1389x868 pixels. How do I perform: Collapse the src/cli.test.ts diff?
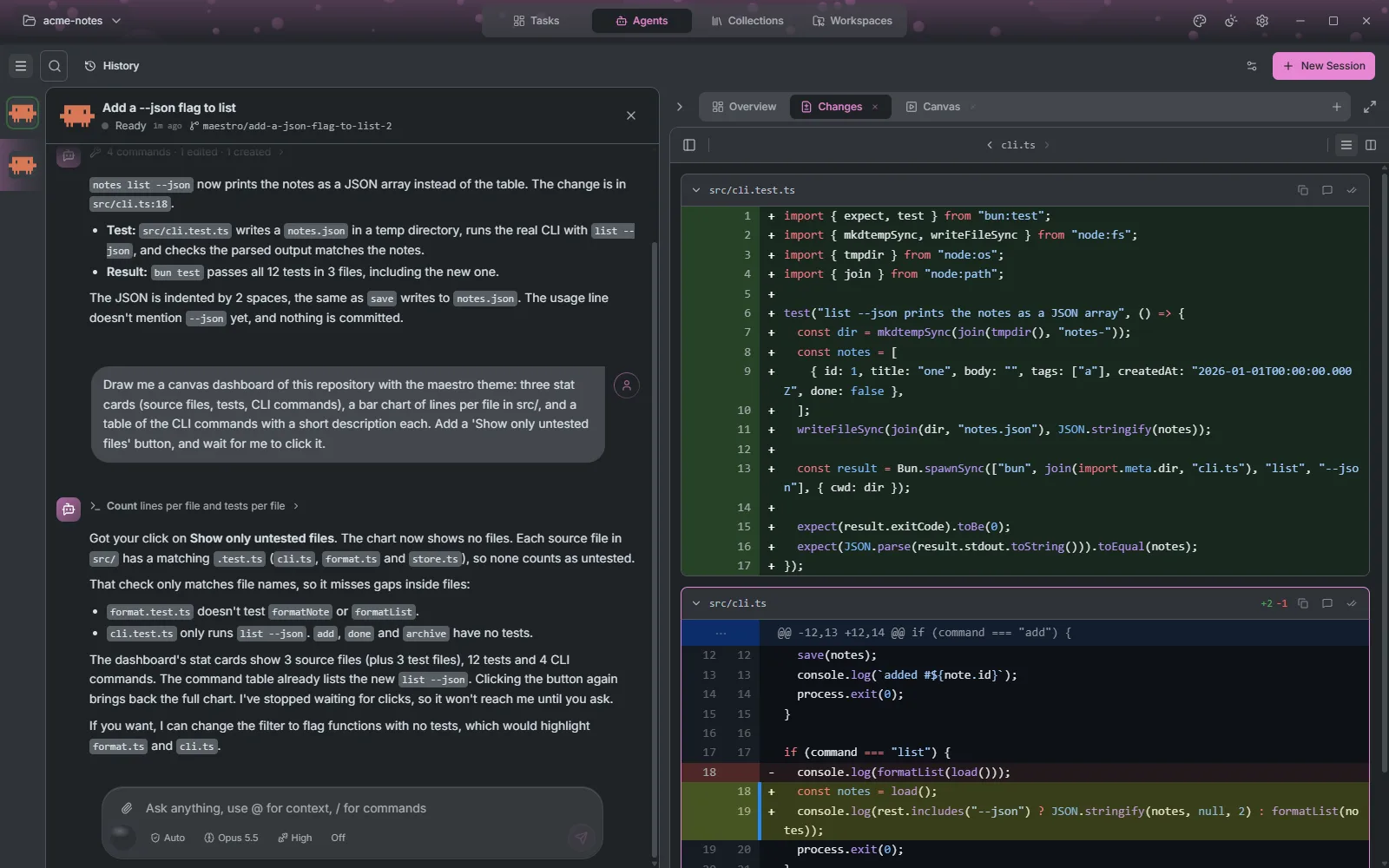(696, 190)
